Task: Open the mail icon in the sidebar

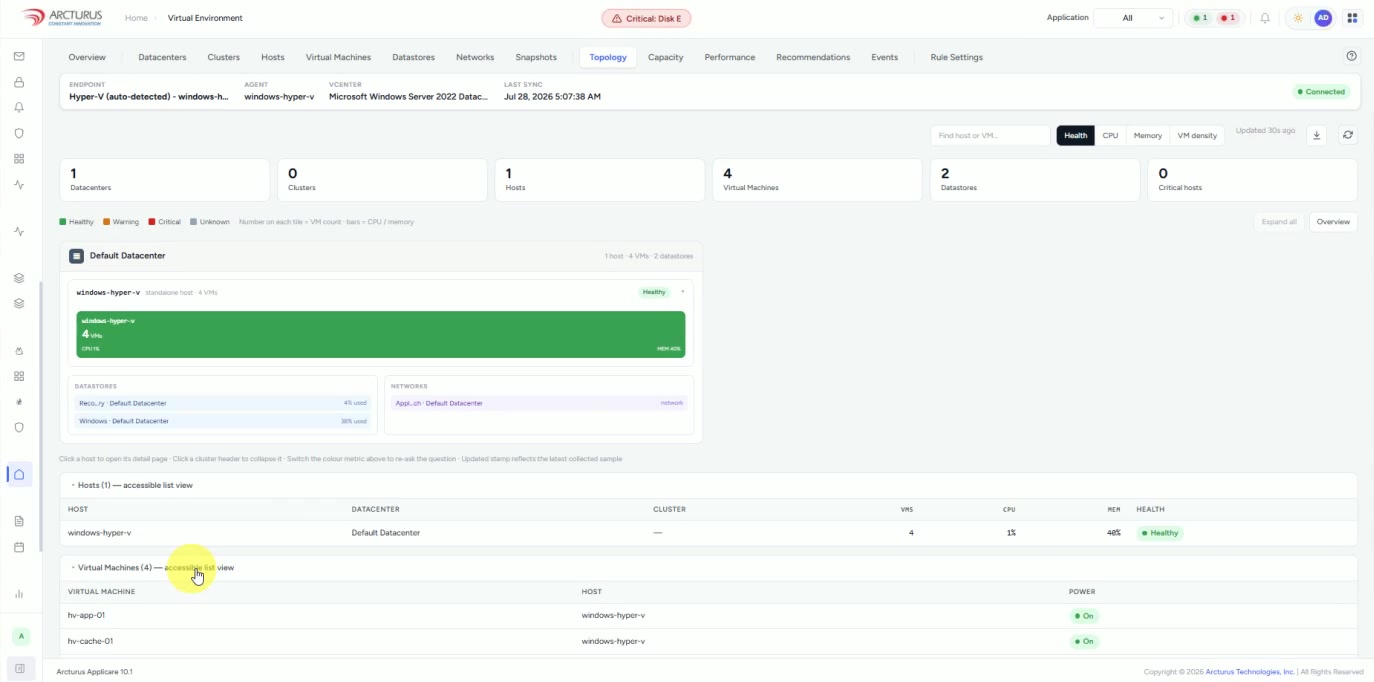Action: coord(19,56)
